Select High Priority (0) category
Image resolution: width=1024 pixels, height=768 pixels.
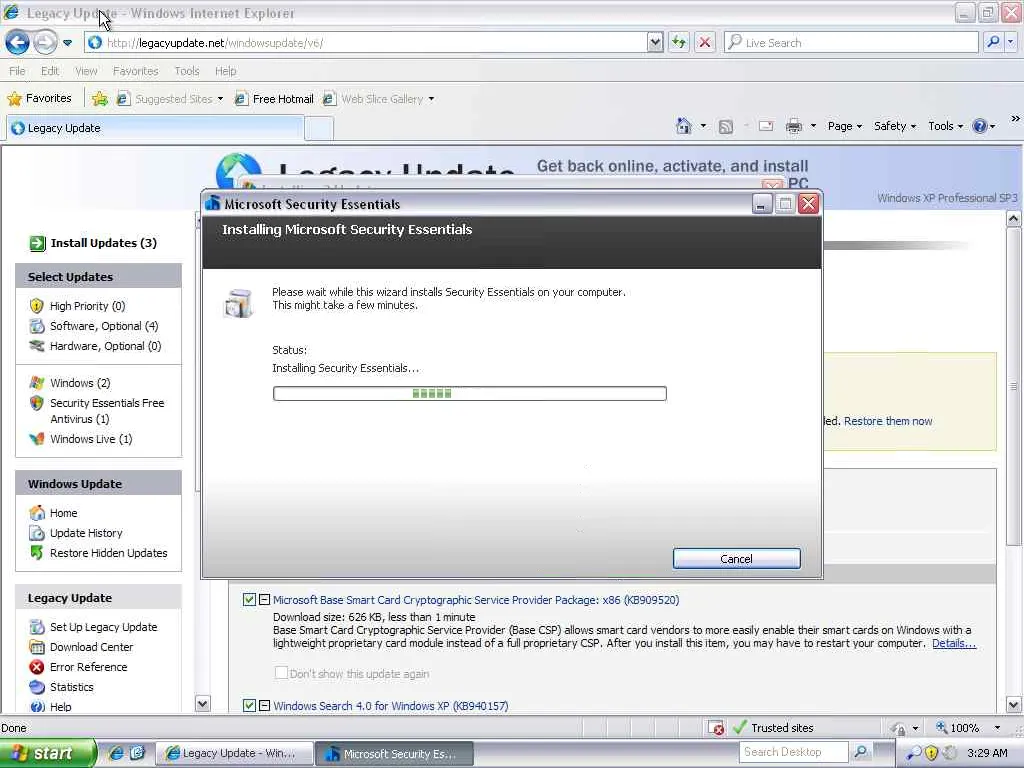[x=87, y=306]
